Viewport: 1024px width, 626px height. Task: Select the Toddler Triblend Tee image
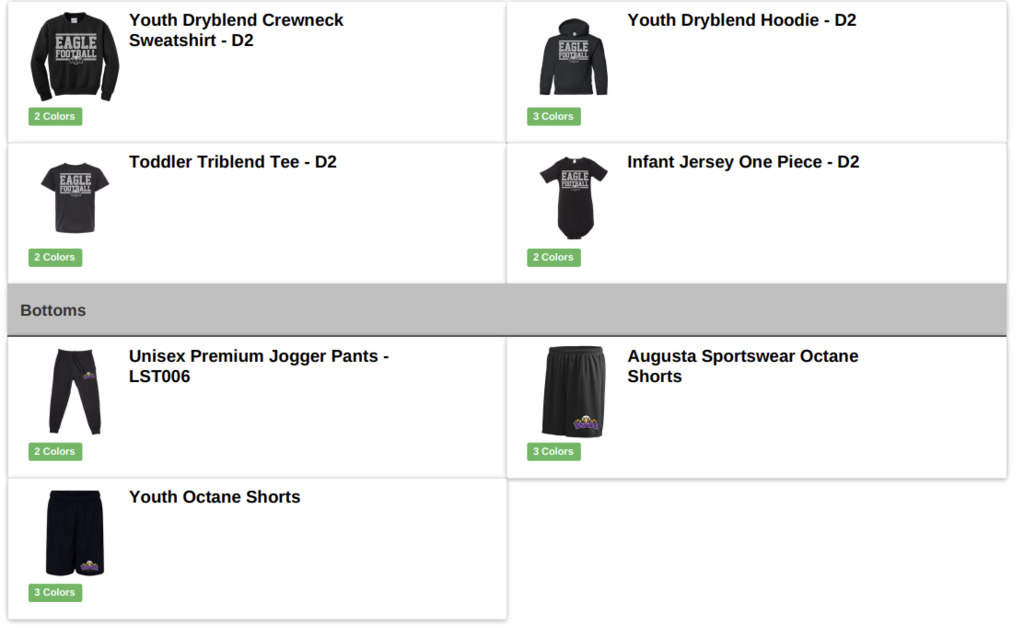(75, 198)
